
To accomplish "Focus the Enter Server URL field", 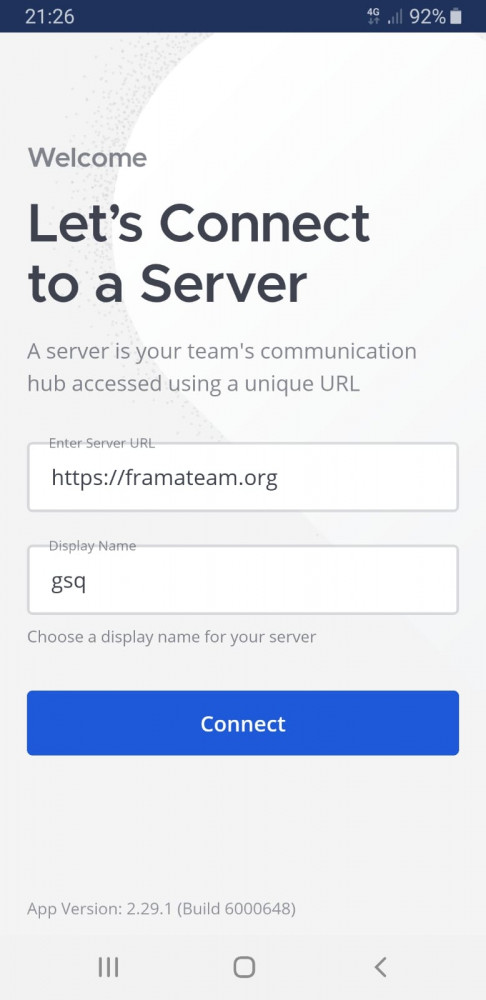I will [243, 477].
